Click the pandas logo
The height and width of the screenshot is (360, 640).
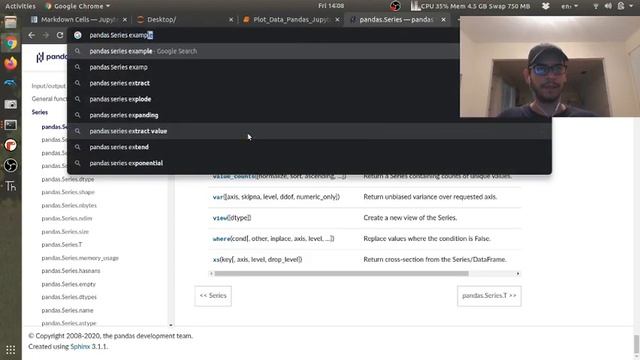click(x=51, y=57)
